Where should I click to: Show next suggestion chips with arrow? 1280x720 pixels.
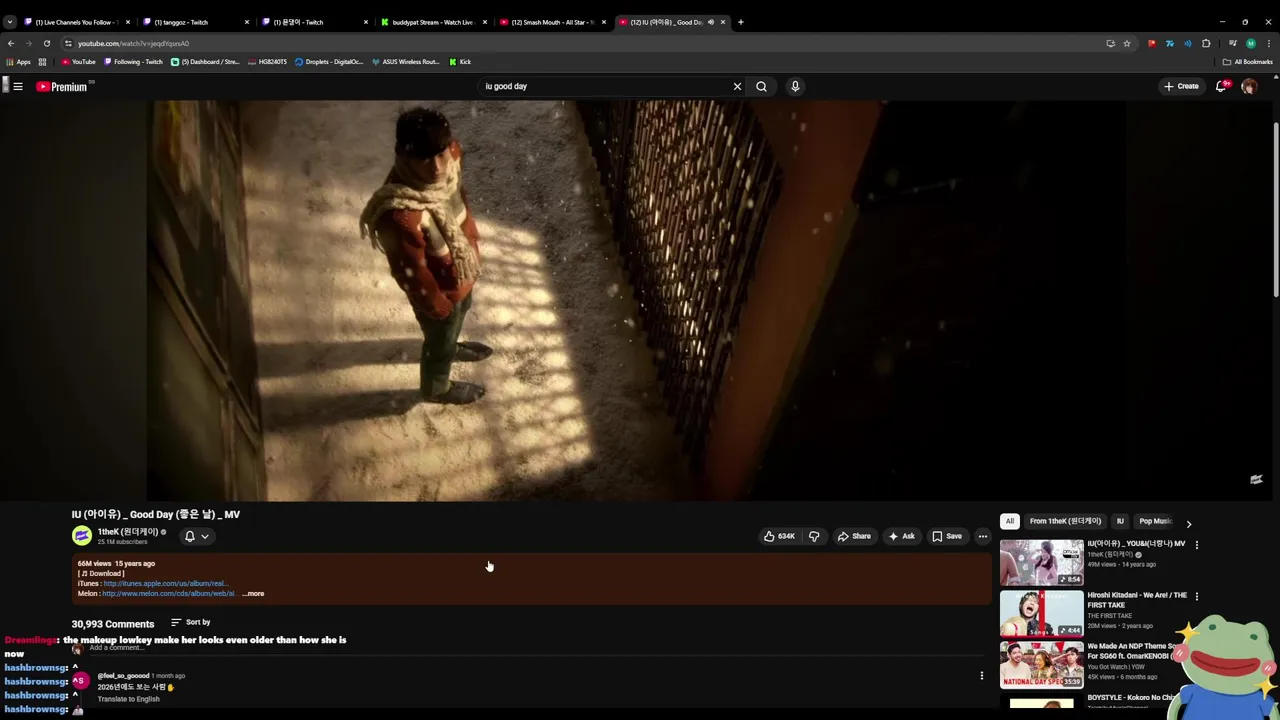1188,523
